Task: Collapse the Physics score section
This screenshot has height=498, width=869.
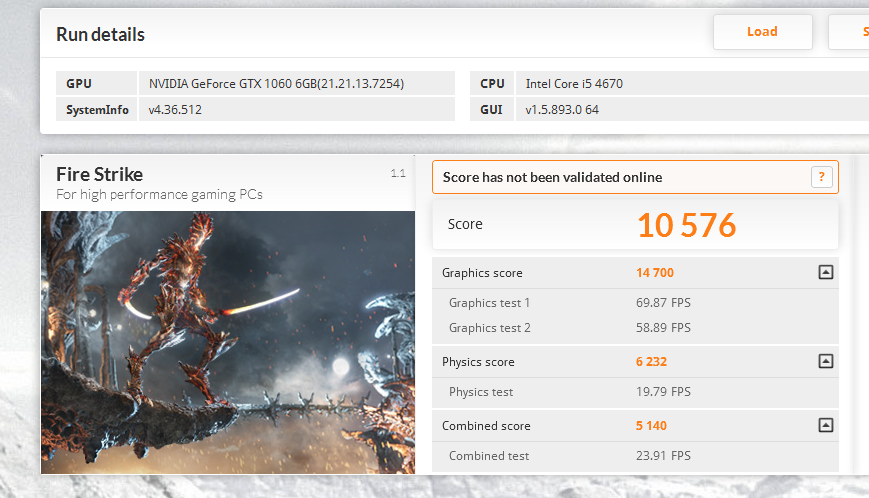Action: coord(825,361)
